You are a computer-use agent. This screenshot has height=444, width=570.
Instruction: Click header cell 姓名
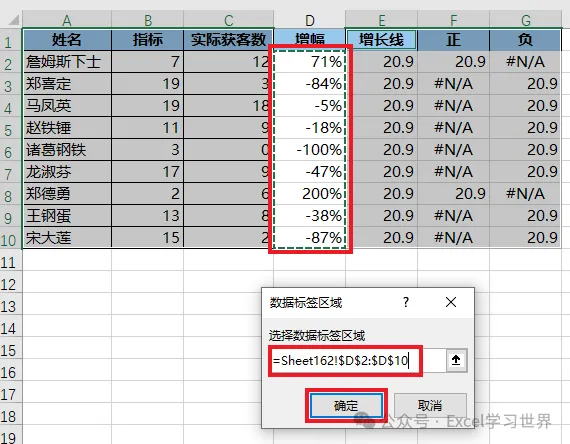pos(67,40)
